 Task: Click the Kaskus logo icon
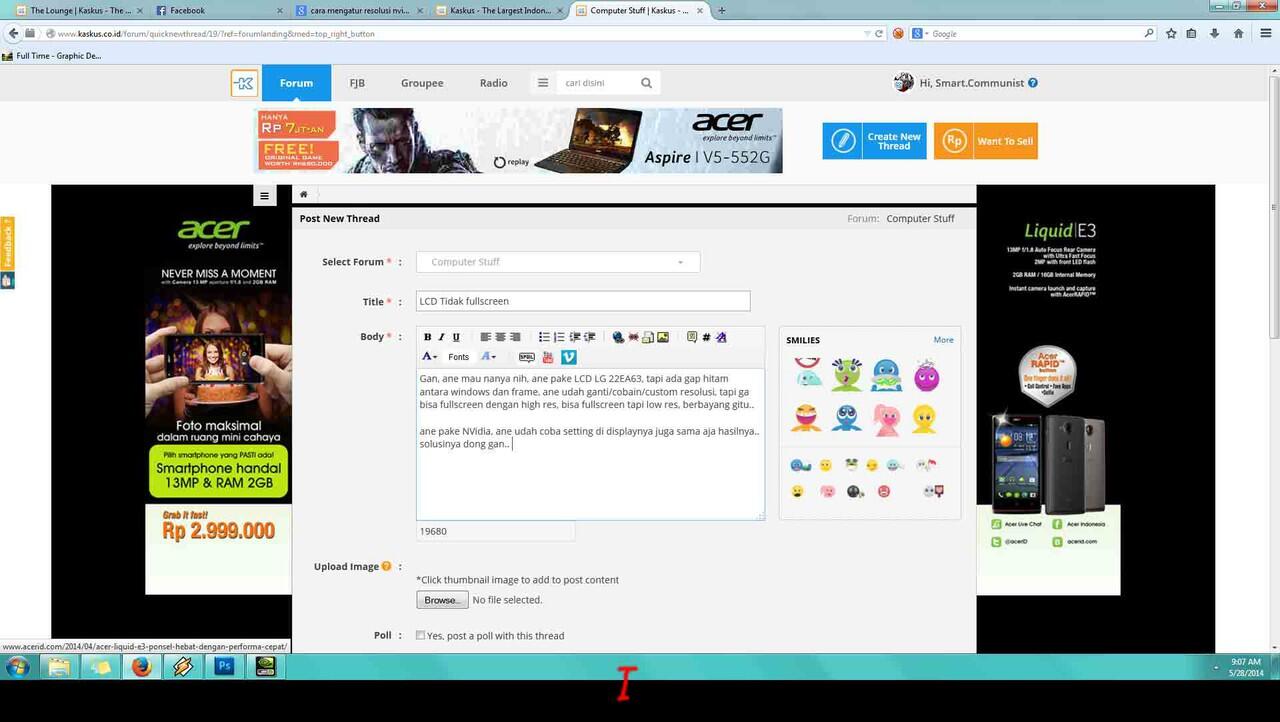[244, 83]
